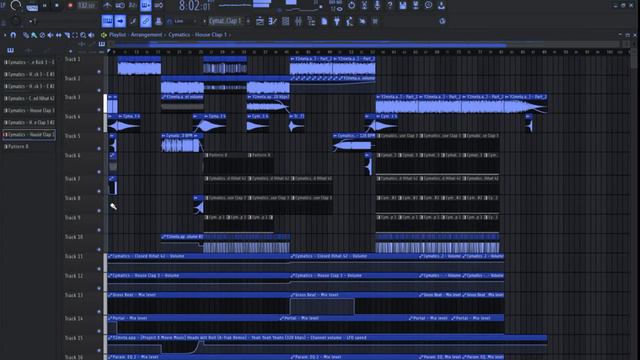The image size is (640, 360).
Task: Click the download icon in top toolbar
Action: [441, 5]
